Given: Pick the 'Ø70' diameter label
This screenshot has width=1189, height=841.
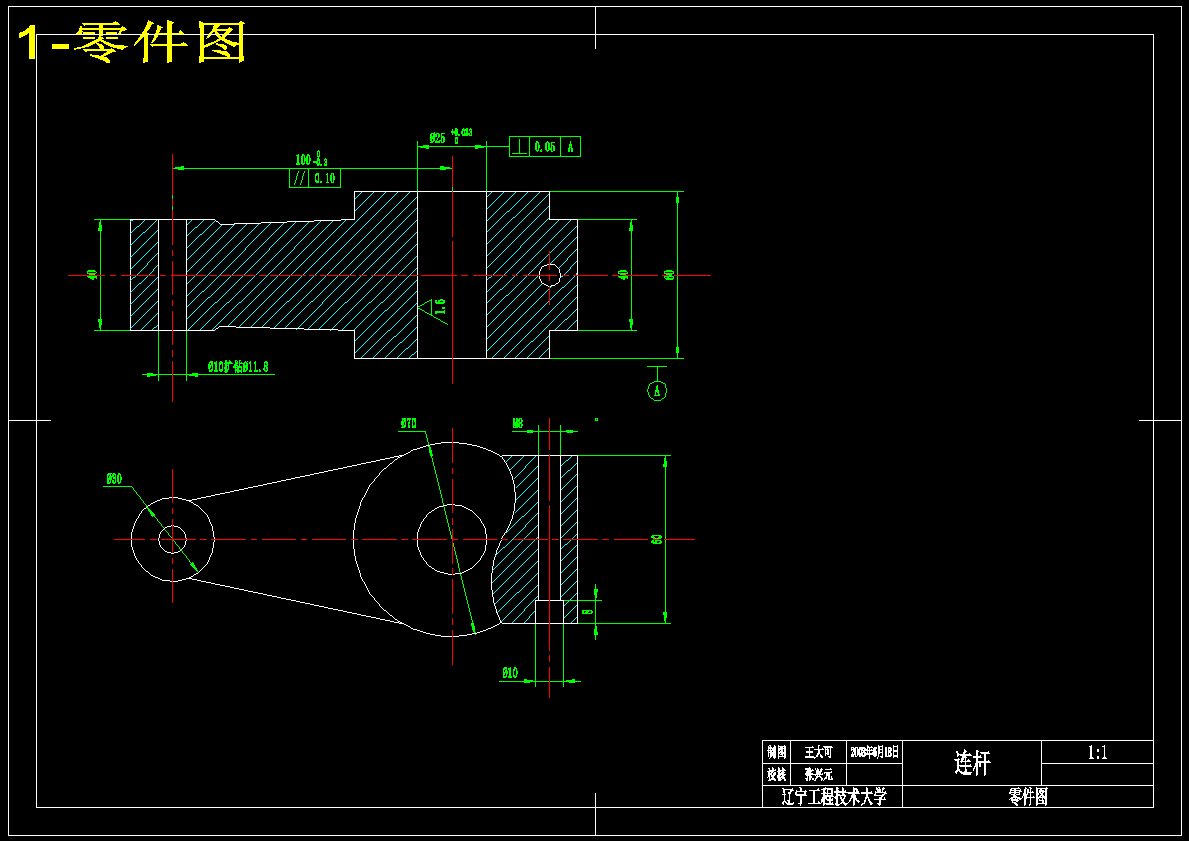Looking at the screenshot, I should point(409,424).
